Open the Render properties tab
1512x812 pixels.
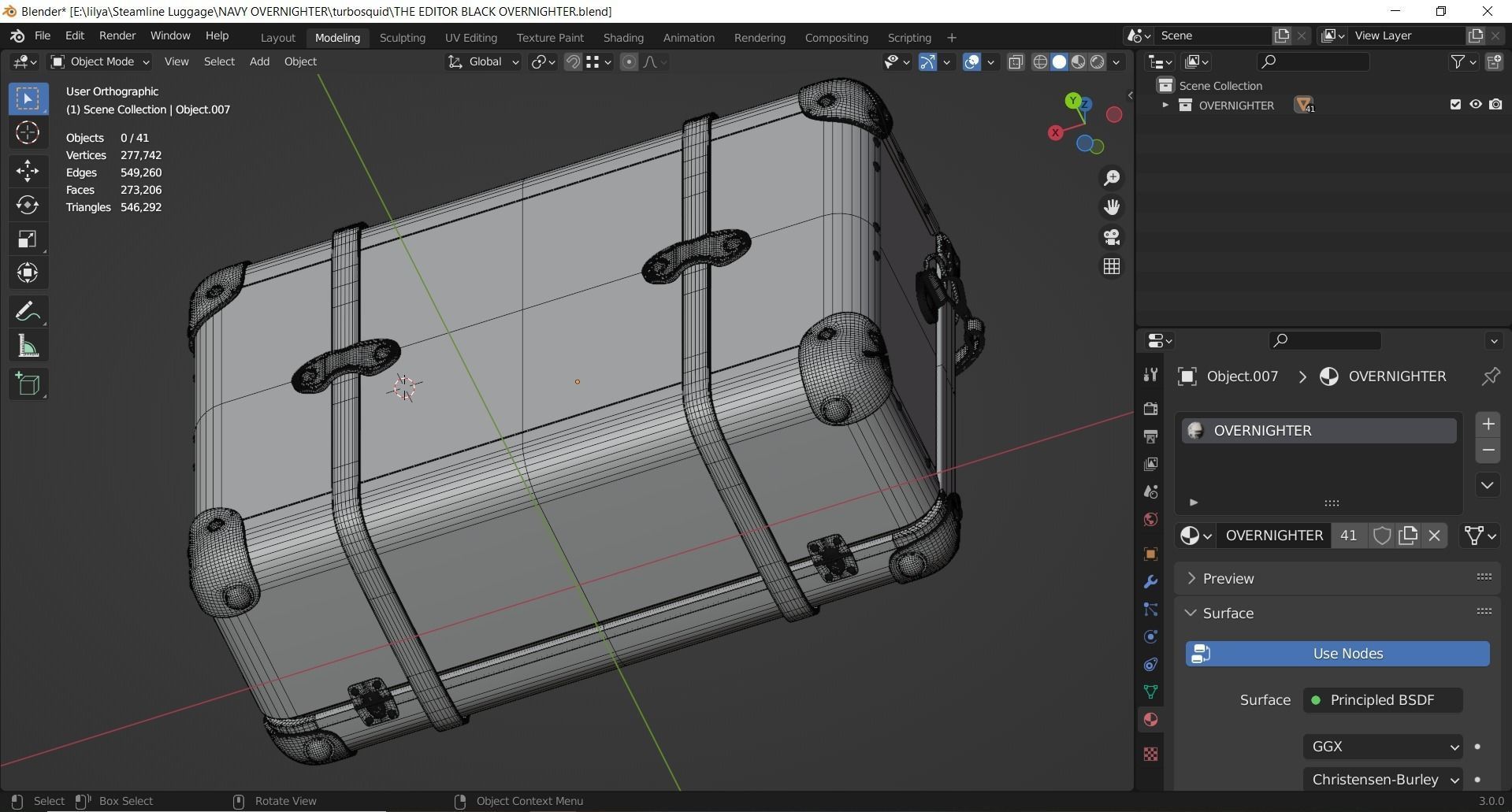pyautogui.click(x=1150, y=408)
